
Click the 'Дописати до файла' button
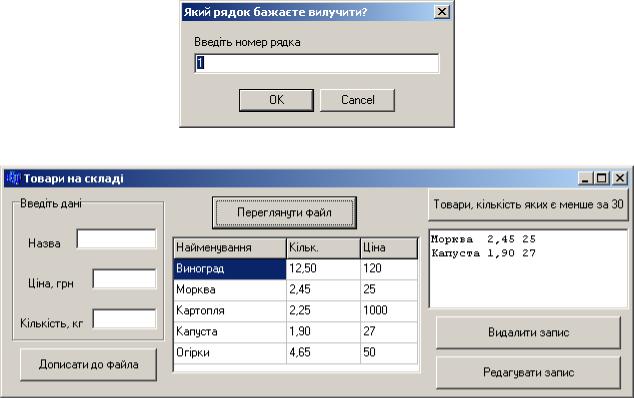89,364
